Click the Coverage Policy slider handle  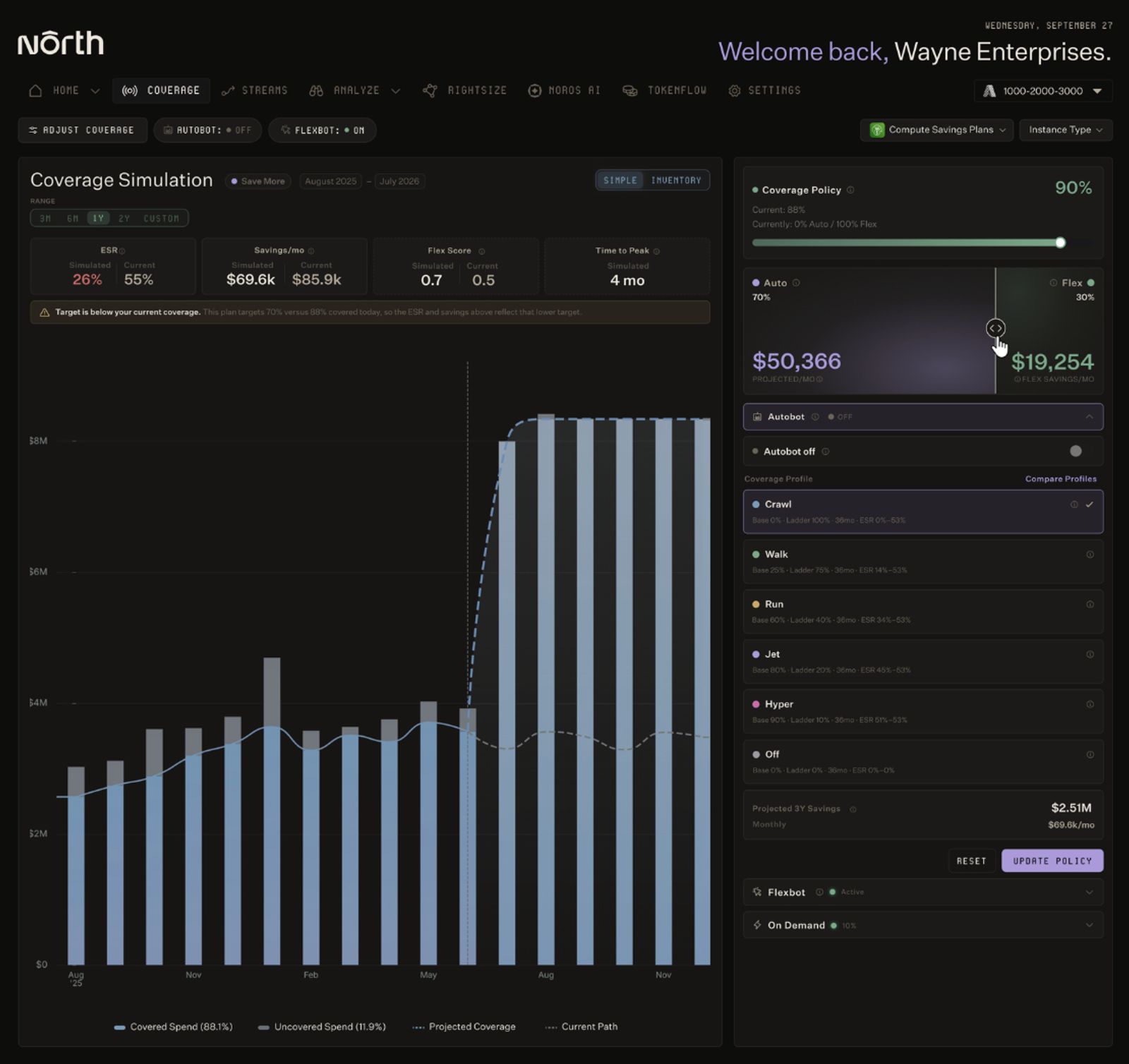pyautogui.click(x=1060, y=243)
